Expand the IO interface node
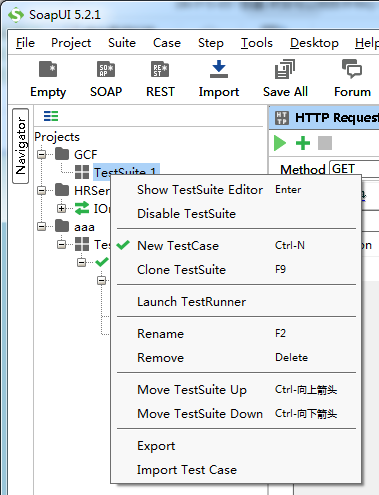The image size is (379, 495). (61, 208)
